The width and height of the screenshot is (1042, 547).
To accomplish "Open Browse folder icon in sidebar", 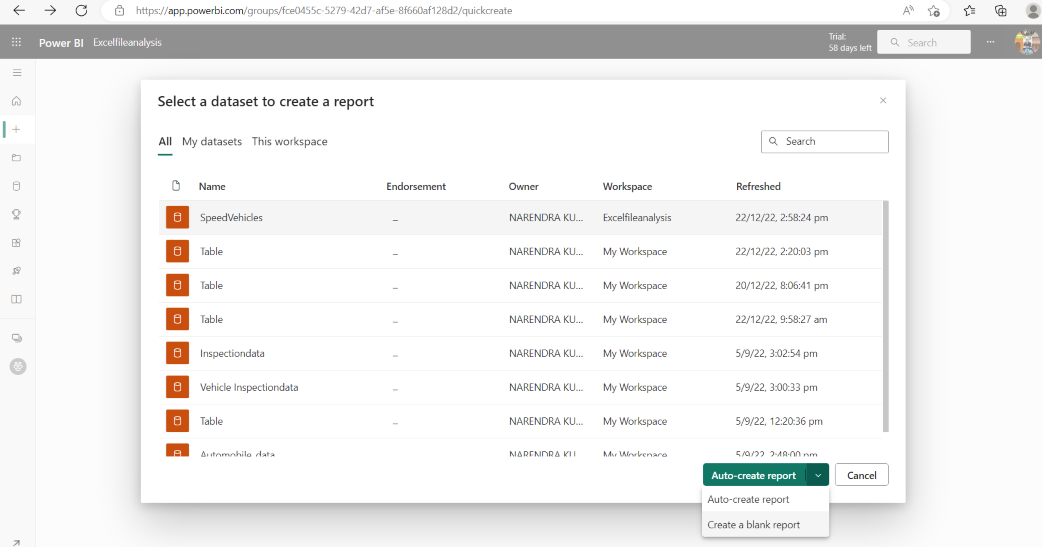I will click(x=16, y=158).
